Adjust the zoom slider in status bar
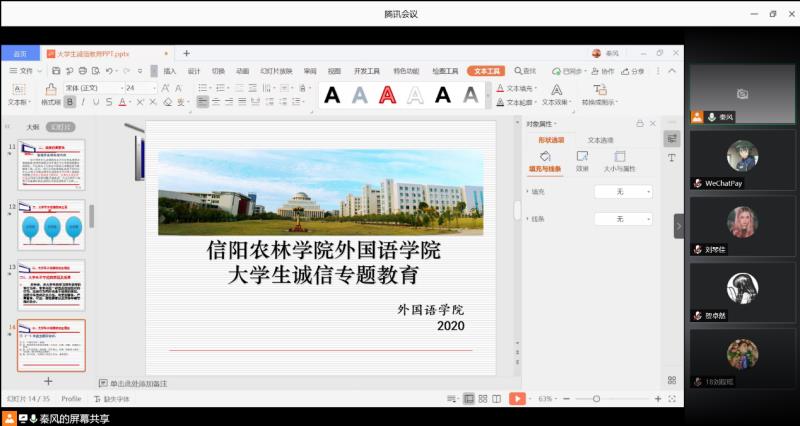This screenshot has height=426, width=800. 596,398
